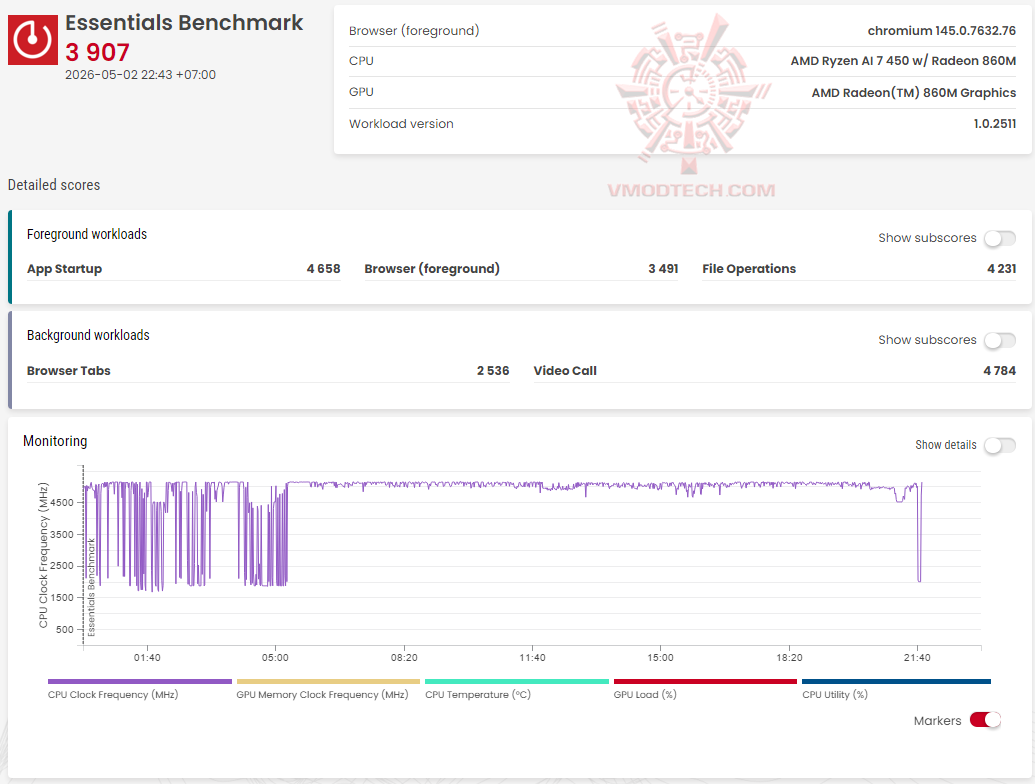
Task: Click the Browser Tabs label
Action: coord(69,371)
